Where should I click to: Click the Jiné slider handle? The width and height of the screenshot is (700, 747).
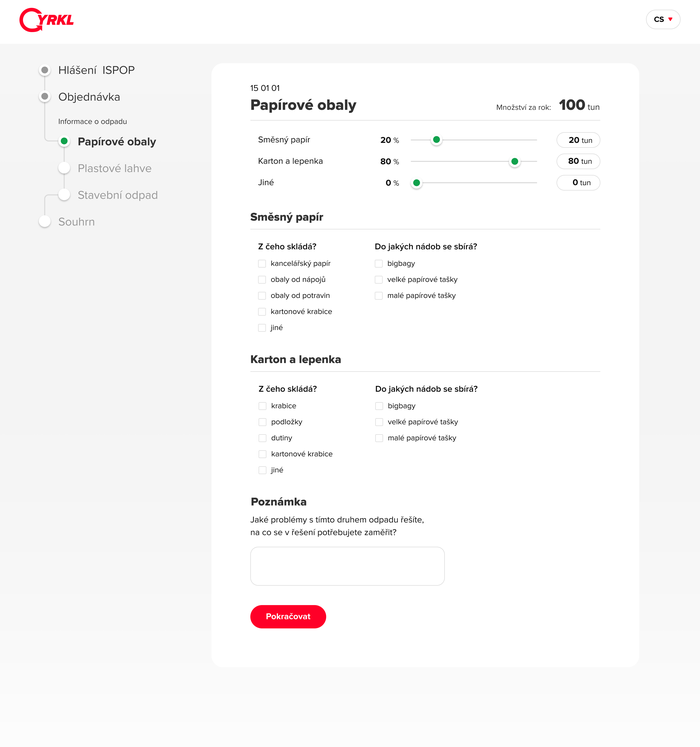(417, 183)
